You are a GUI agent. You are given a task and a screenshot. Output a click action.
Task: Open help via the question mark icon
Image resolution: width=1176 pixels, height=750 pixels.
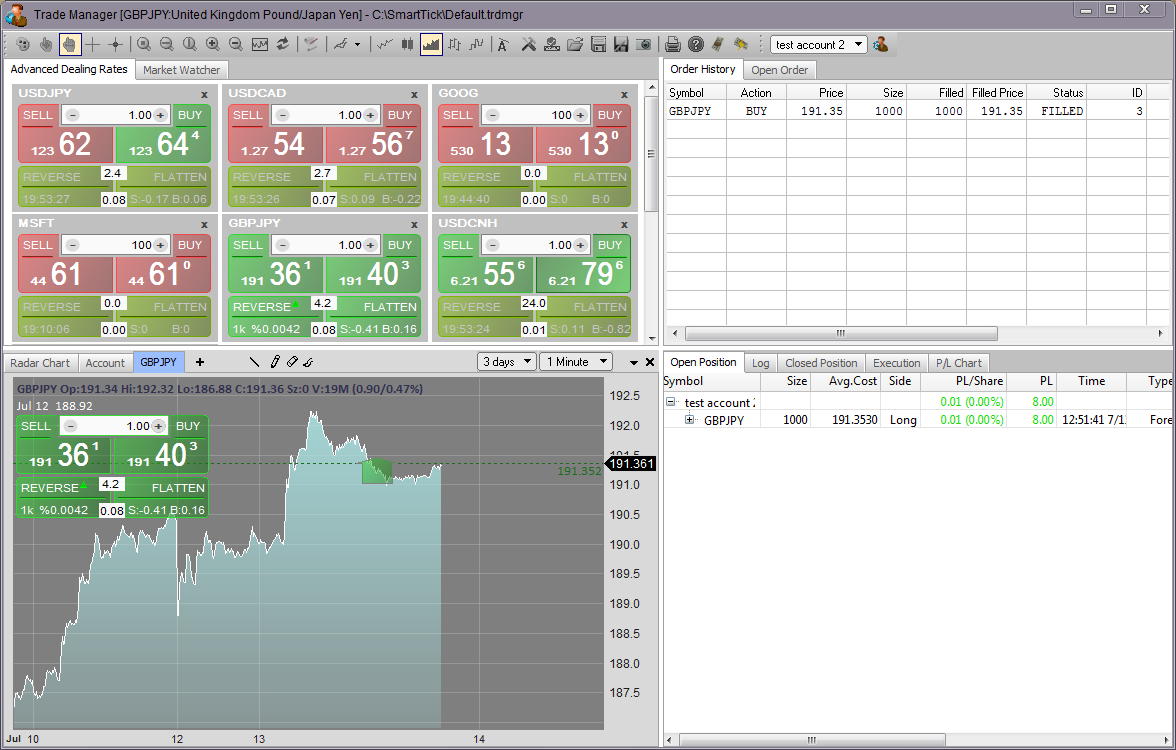[x=696, y=44]
